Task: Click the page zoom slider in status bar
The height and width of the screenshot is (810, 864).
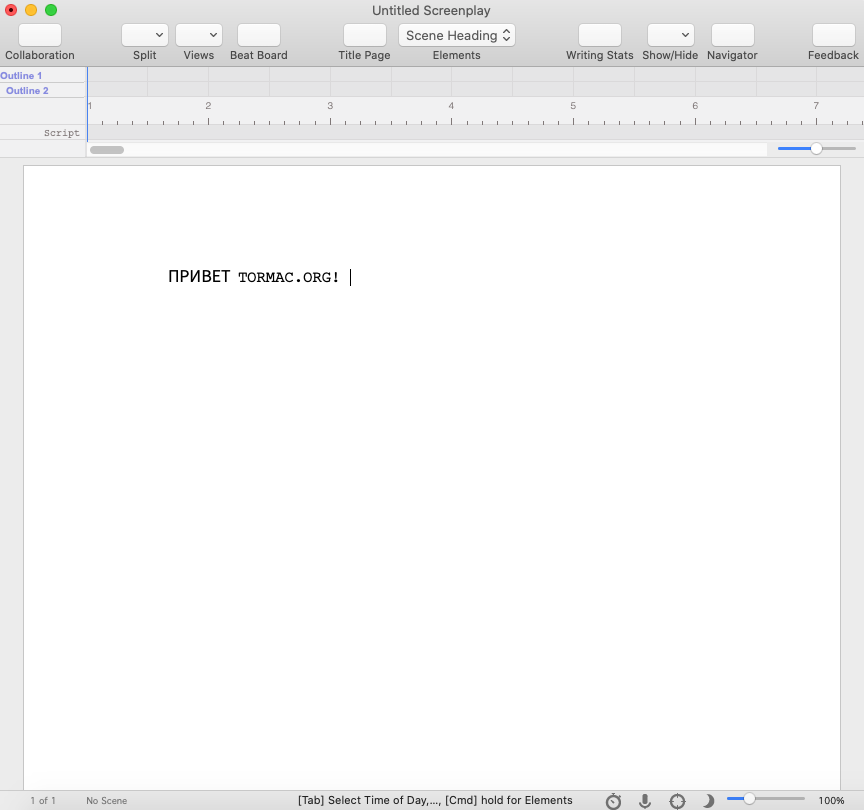Action: [765, 799]
